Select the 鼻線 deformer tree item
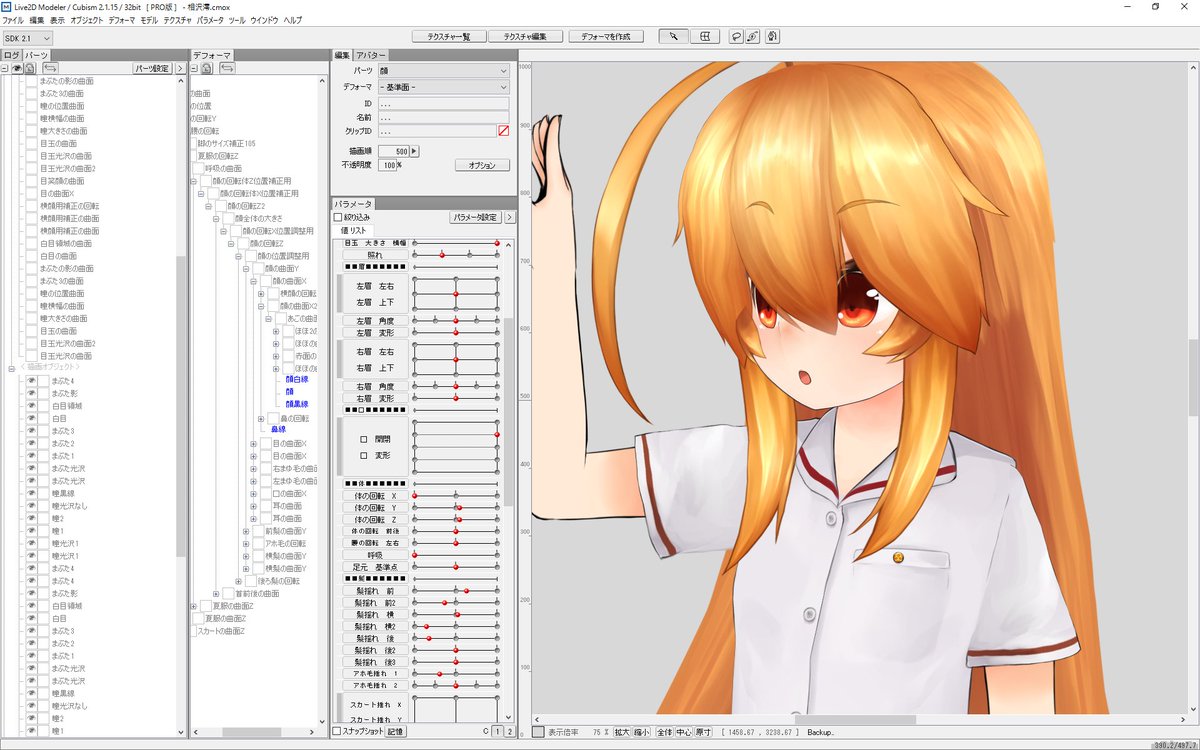This screenshot has width=1200, height=750. [x=279, y=431]
